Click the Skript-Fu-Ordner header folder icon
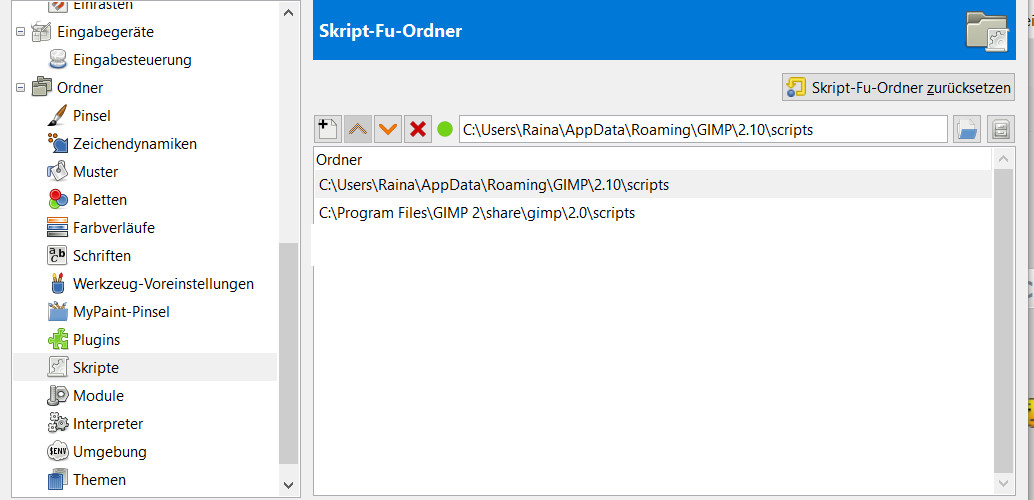This screenshot has height=500, width=1034. pyautogui.click(x=988, y=31)
